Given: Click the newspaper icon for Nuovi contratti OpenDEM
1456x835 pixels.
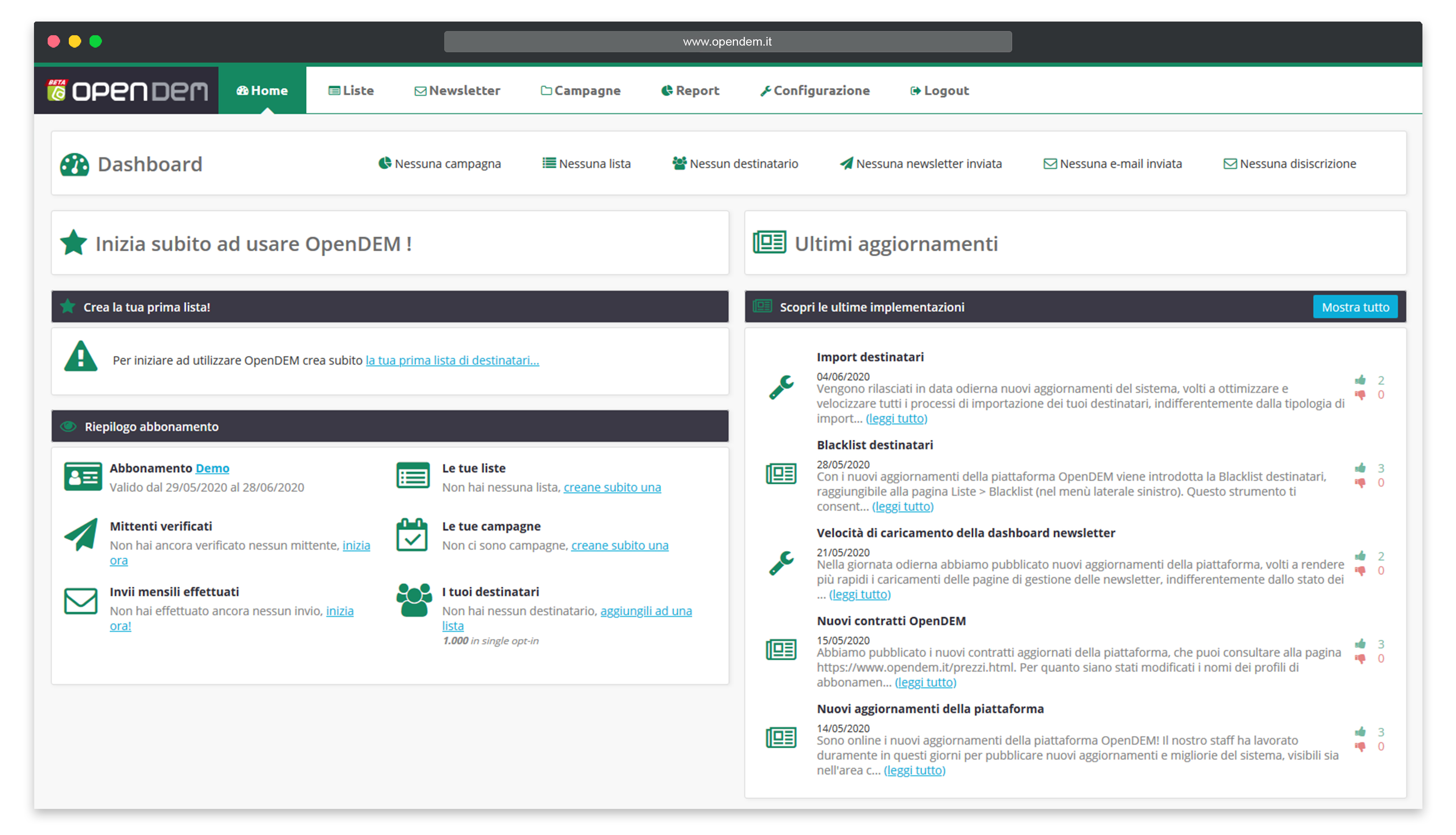Looking at the screenshot, I should (x=781, y=650).
